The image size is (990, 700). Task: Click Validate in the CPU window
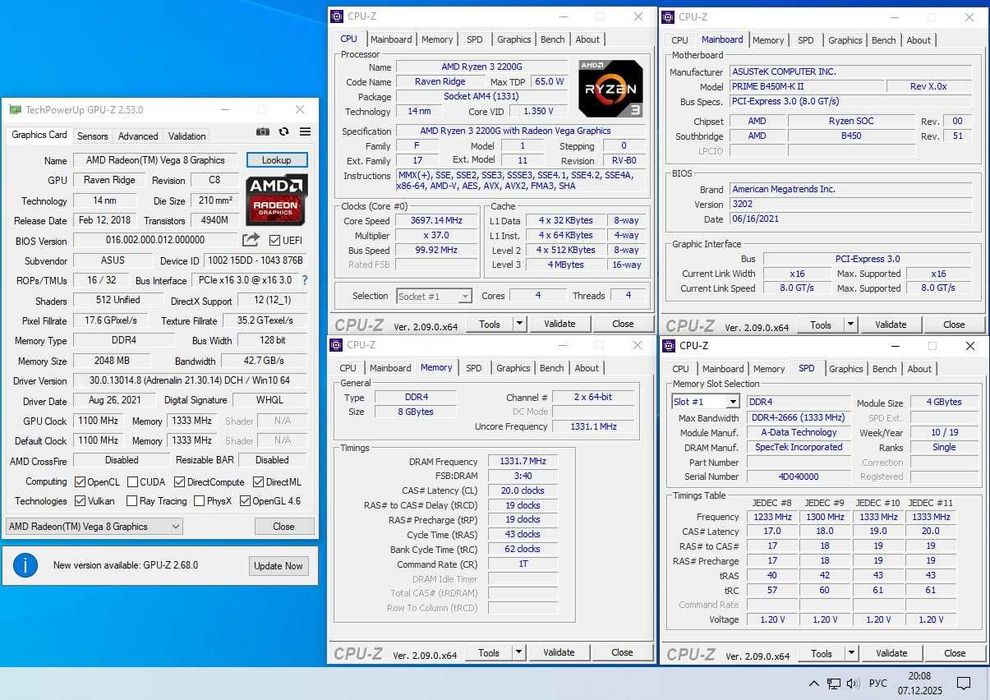point(559,323)
